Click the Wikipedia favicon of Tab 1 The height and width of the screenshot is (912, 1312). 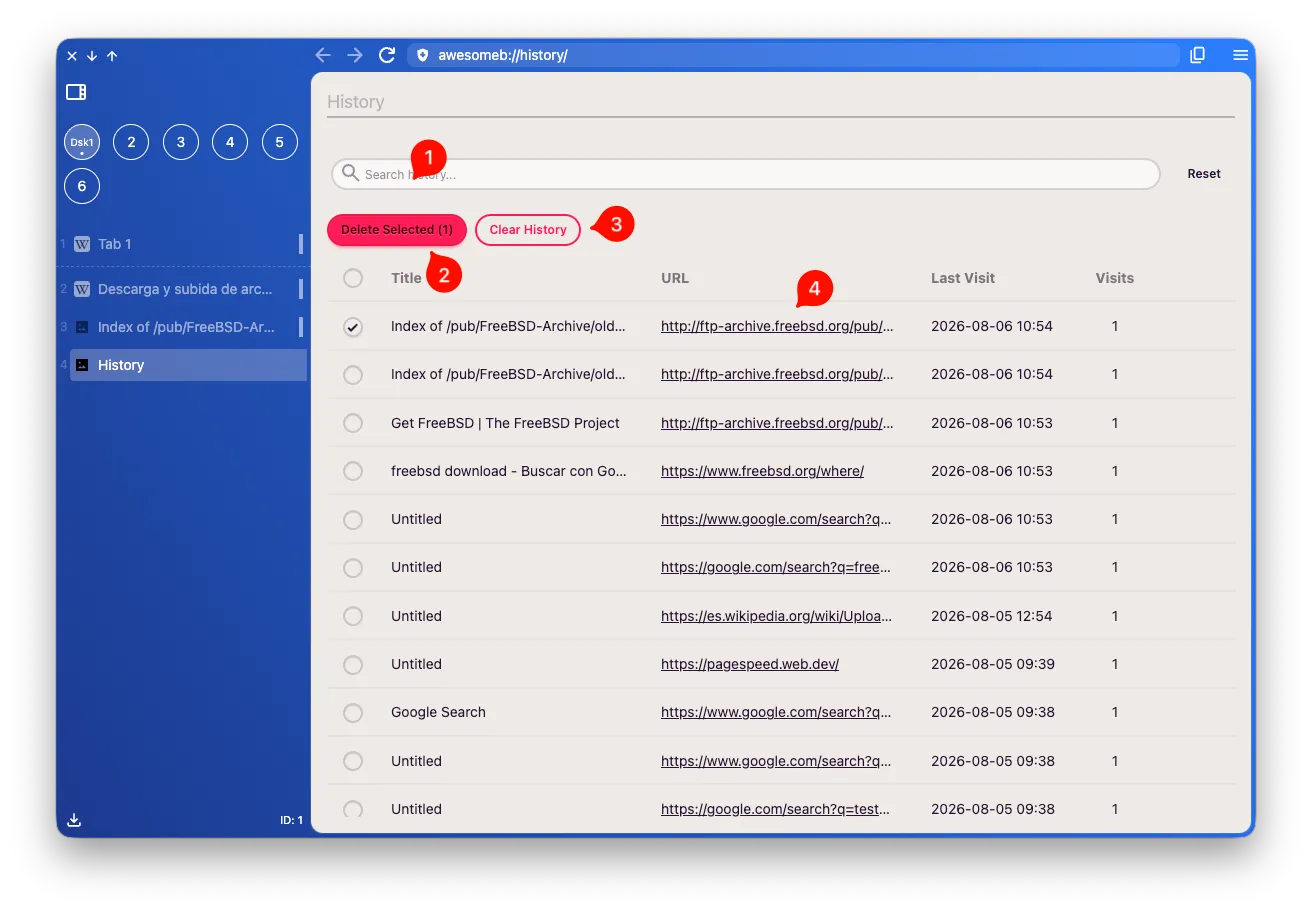[x=82, y=244]
